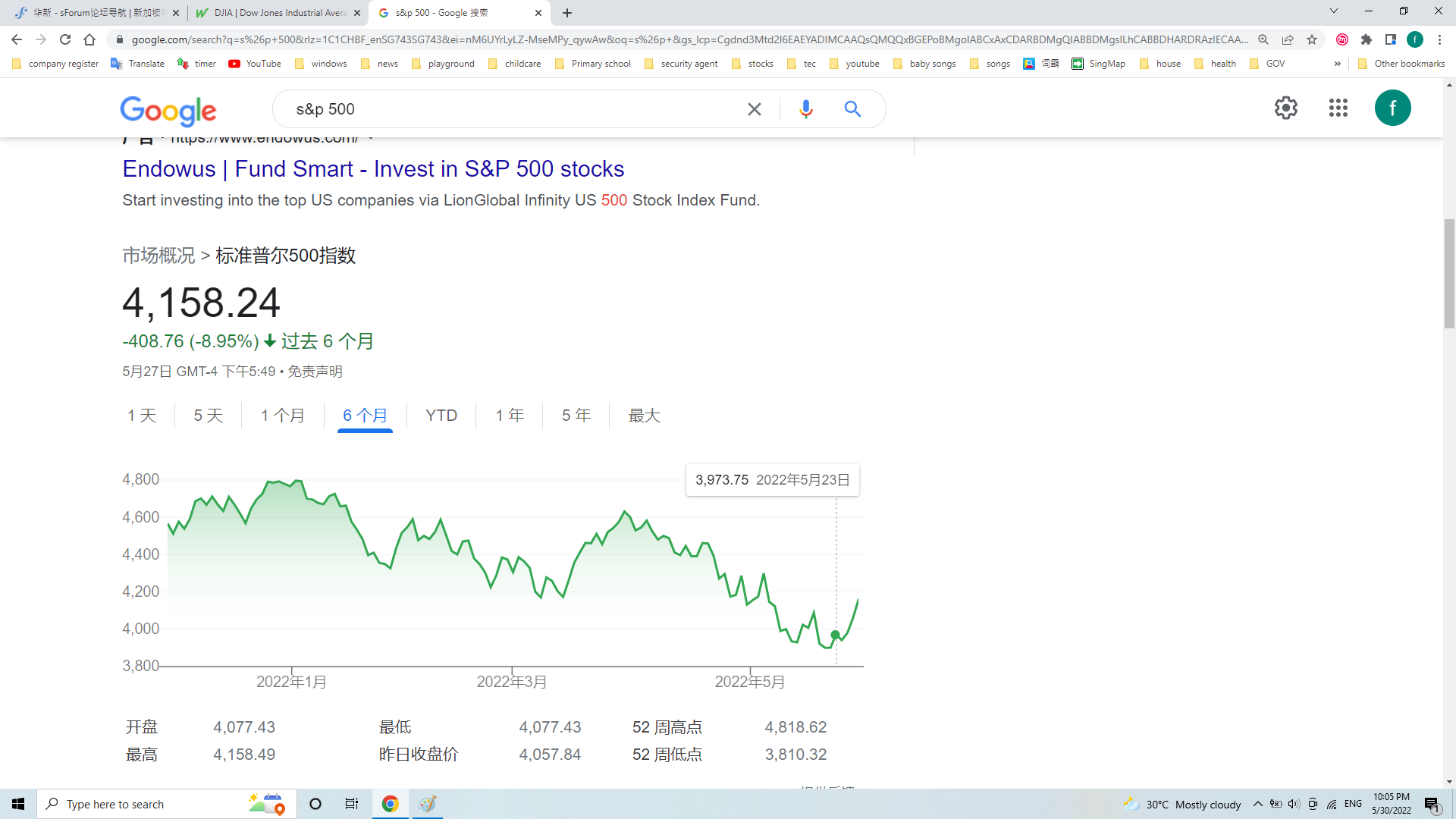Click the page vertical scrollbar thumb
The image size is (1456, 819).
click(1449, 273)
